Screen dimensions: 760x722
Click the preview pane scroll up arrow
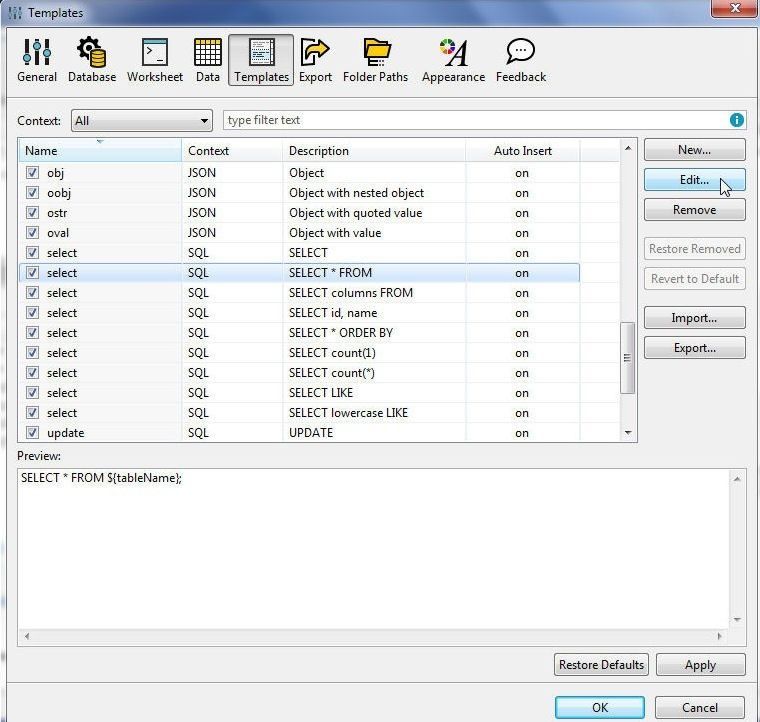click(x=737, y=479)
